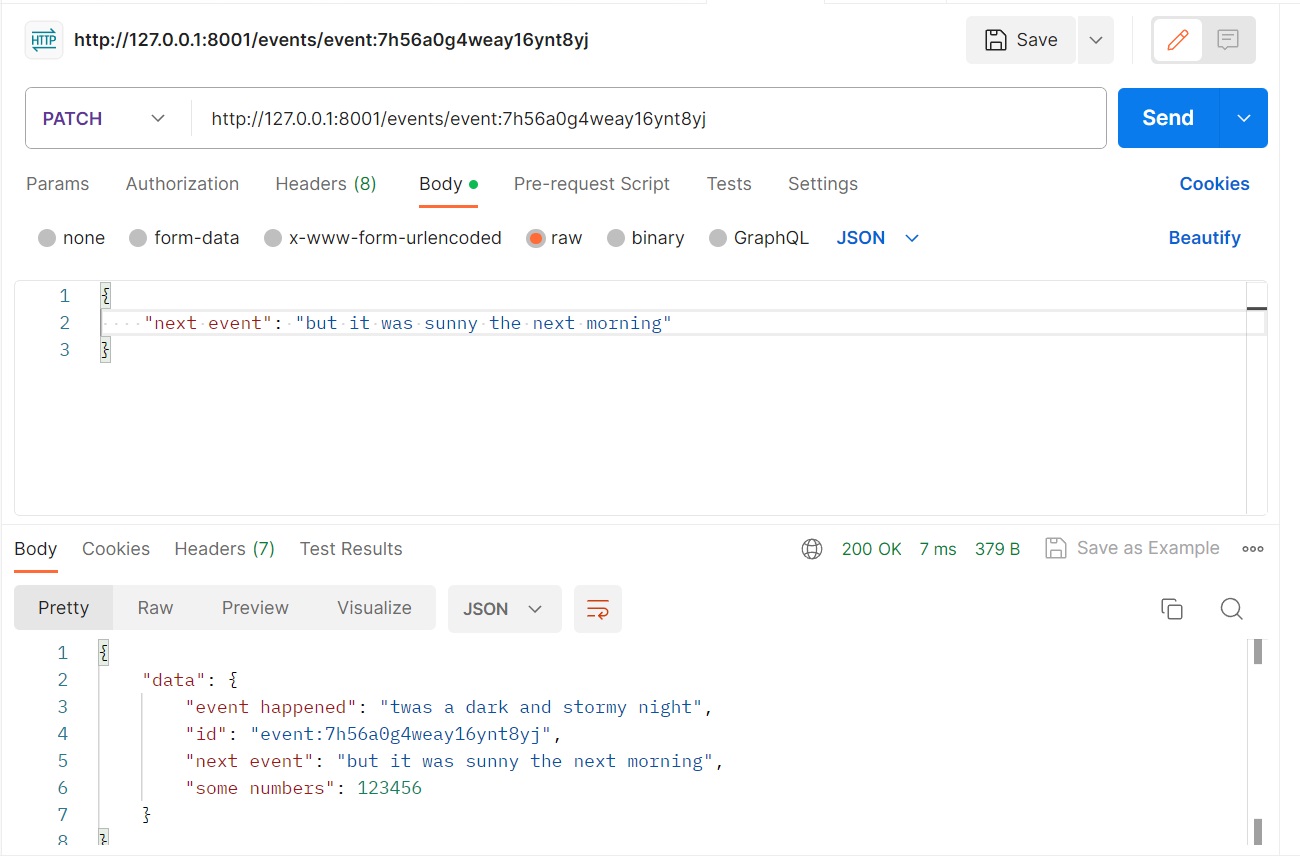Click the response "event happened" line
Image resolution: width=1300 pixels, height=864 pixels.
pyautogui.click(x=449, y=707)
